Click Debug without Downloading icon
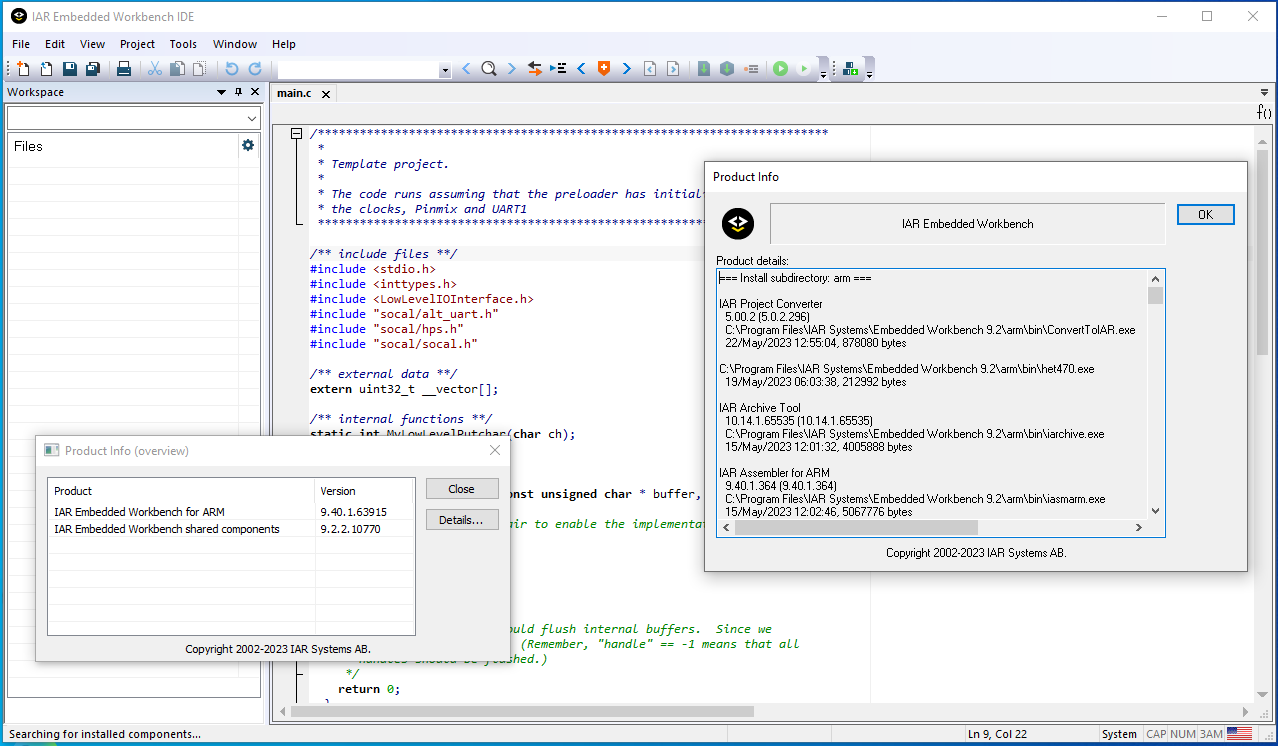 pyautogui.click(x=804, y=69)
